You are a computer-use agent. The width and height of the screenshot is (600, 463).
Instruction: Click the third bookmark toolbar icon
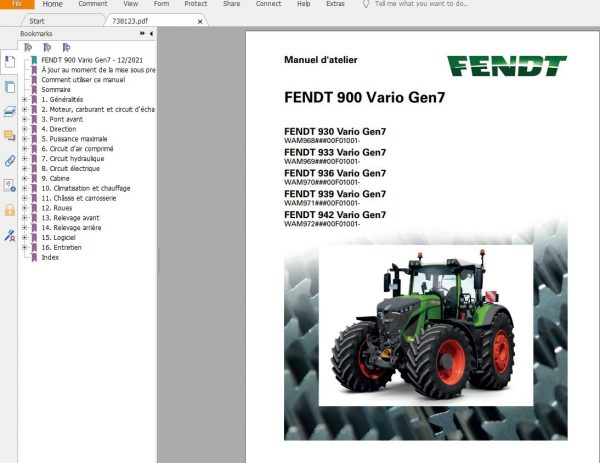click(x=66, y=47)
